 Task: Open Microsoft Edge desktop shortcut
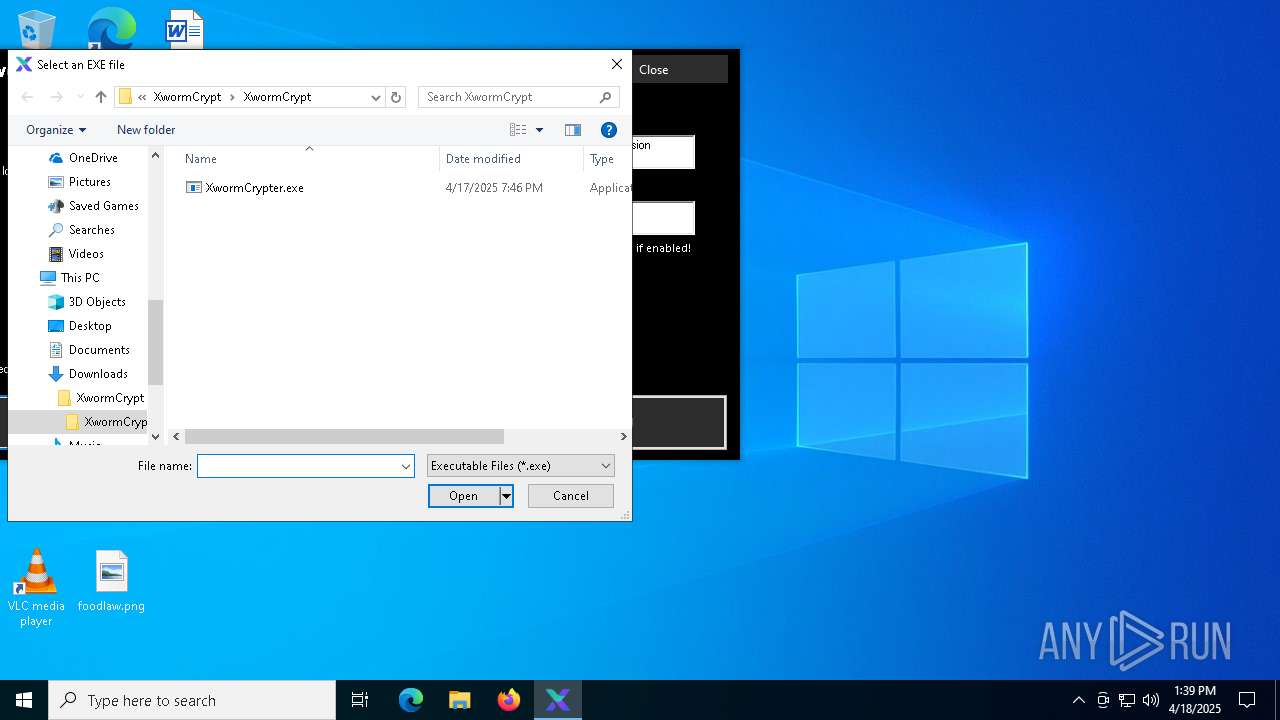[111, 28]
